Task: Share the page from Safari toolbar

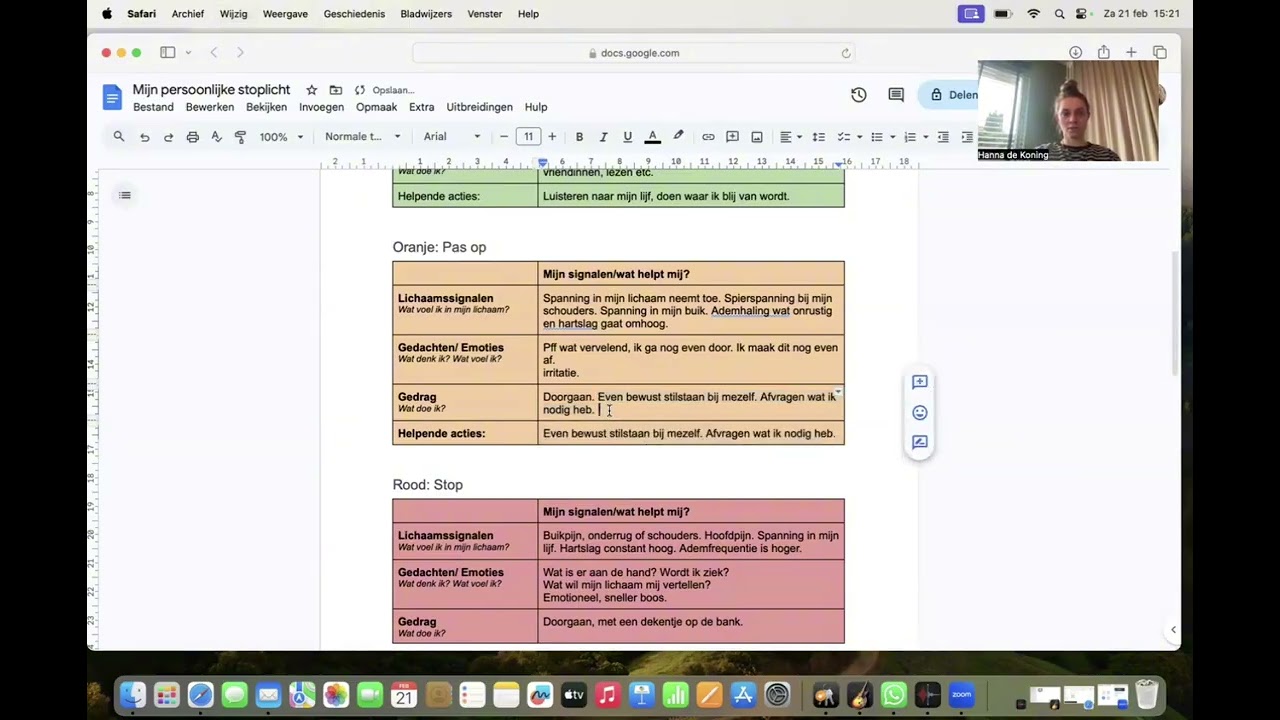Action: tap(1103, 53)
